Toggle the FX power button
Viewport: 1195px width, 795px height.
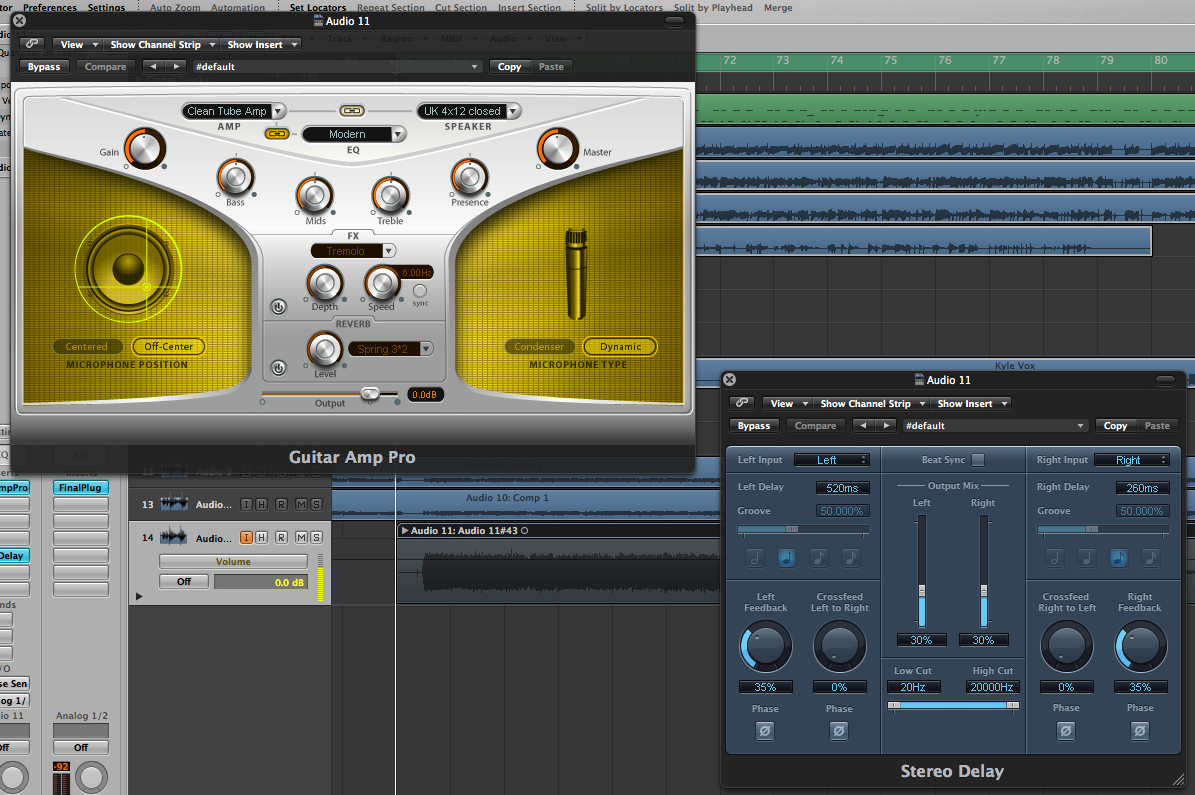[278, 307]
